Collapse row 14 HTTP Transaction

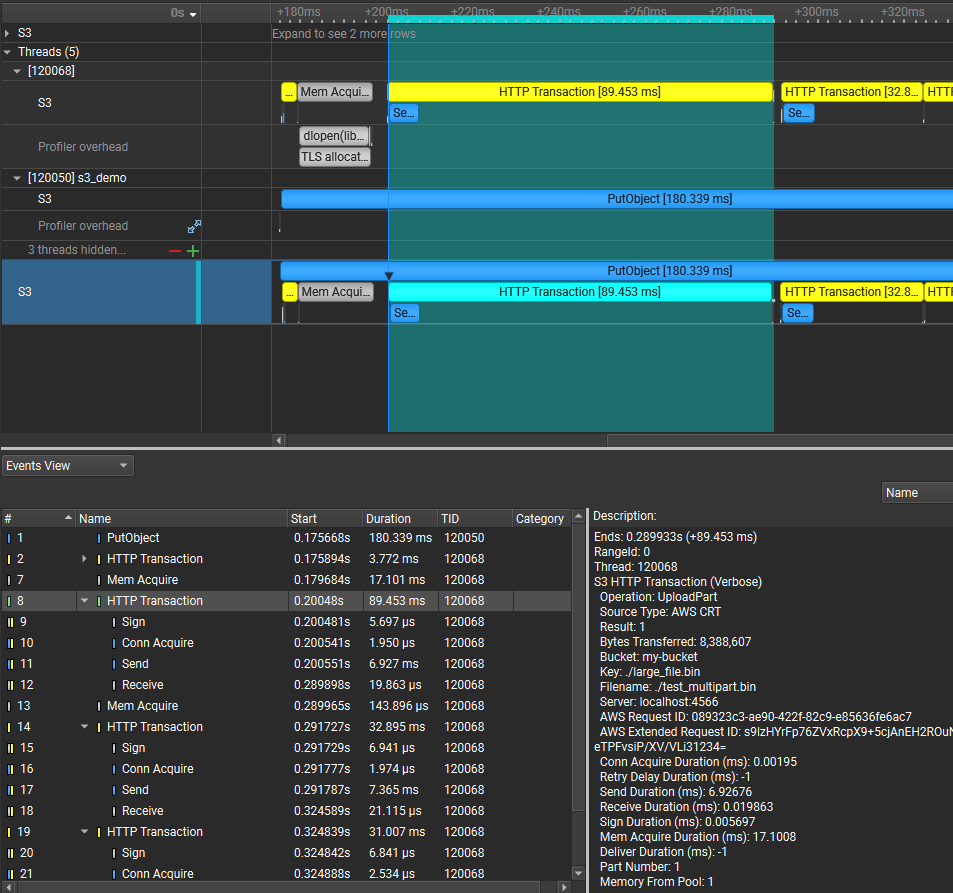click(x=84, y=727)
